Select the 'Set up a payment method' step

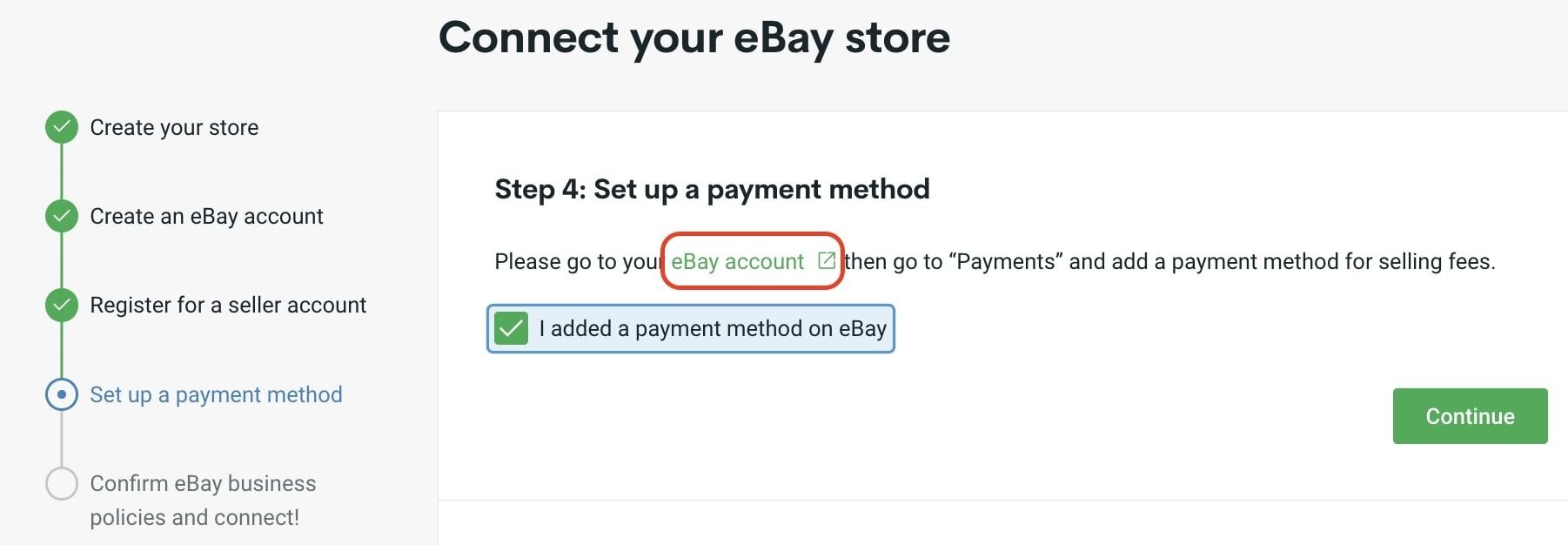point(215,394)
